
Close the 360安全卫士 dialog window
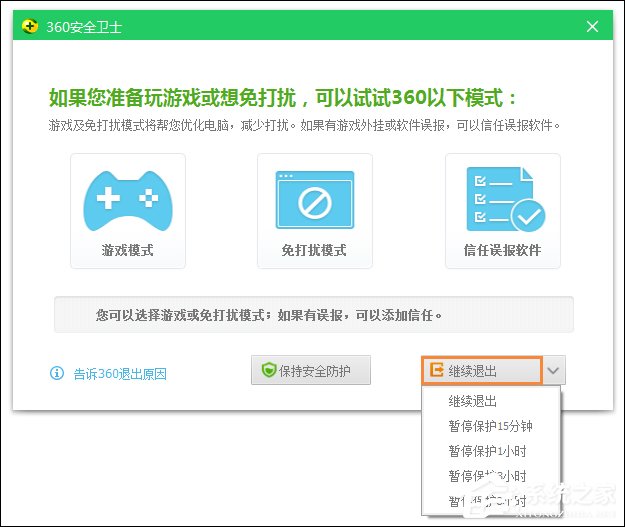coord(593,27)
